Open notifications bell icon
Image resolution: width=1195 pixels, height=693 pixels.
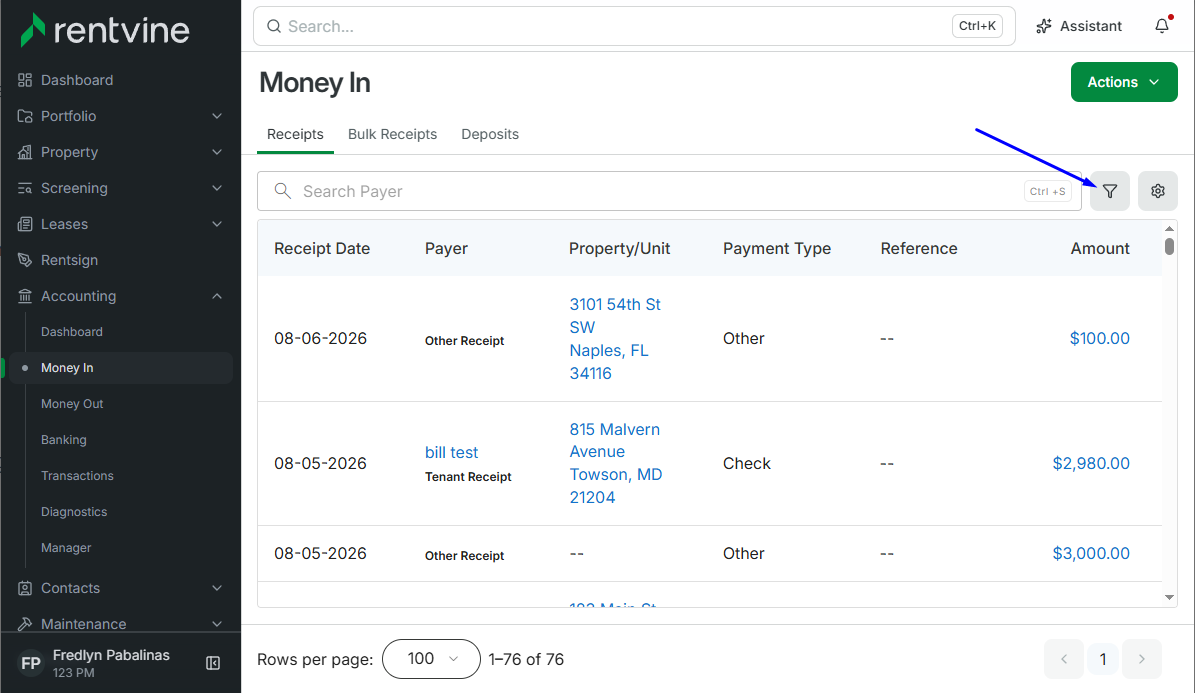[1161, 26]
